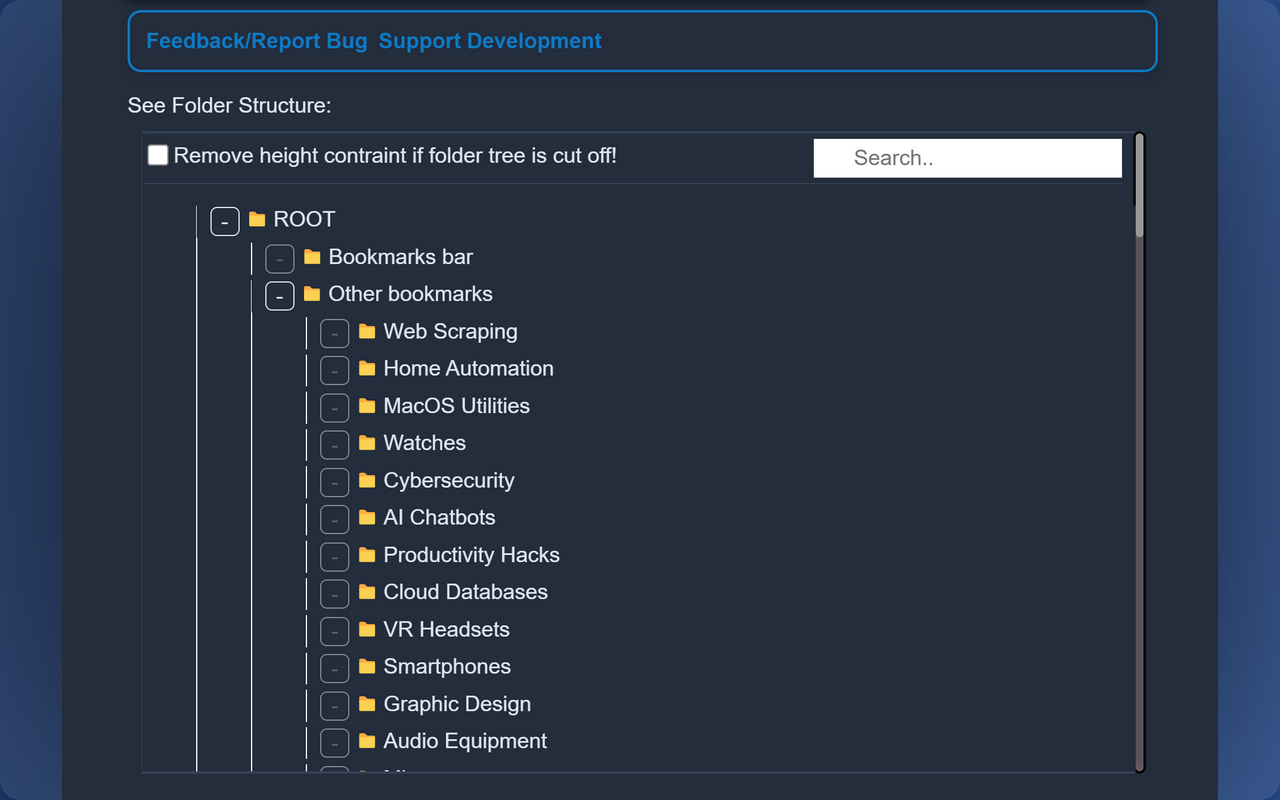Toggle the AI Chatbots expander
The width and height of the screenshot is (1280, 800).
(x=335, y=519)
